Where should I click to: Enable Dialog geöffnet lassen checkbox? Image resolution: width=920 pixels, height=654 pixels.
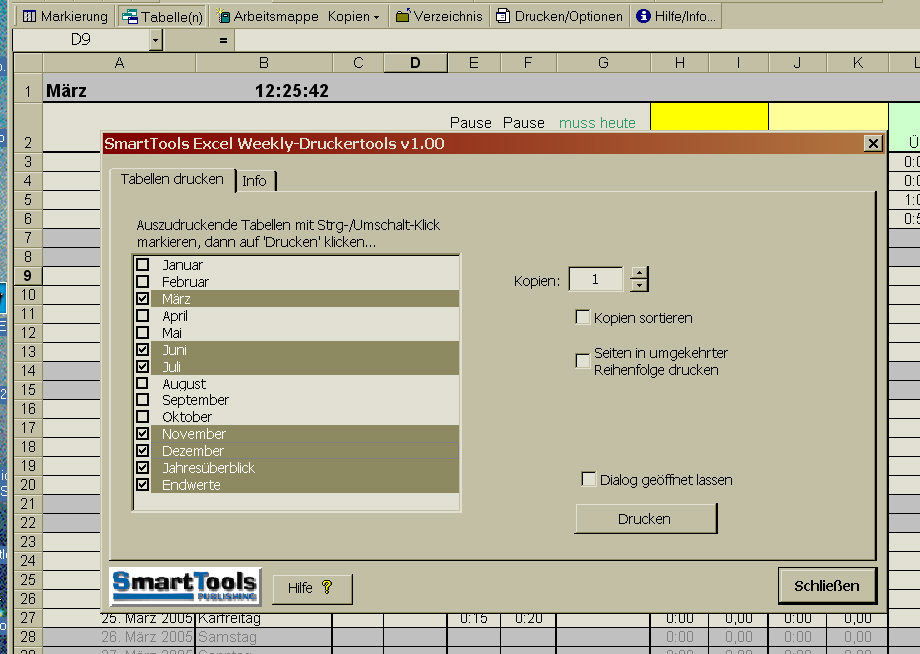click(588, 479)
